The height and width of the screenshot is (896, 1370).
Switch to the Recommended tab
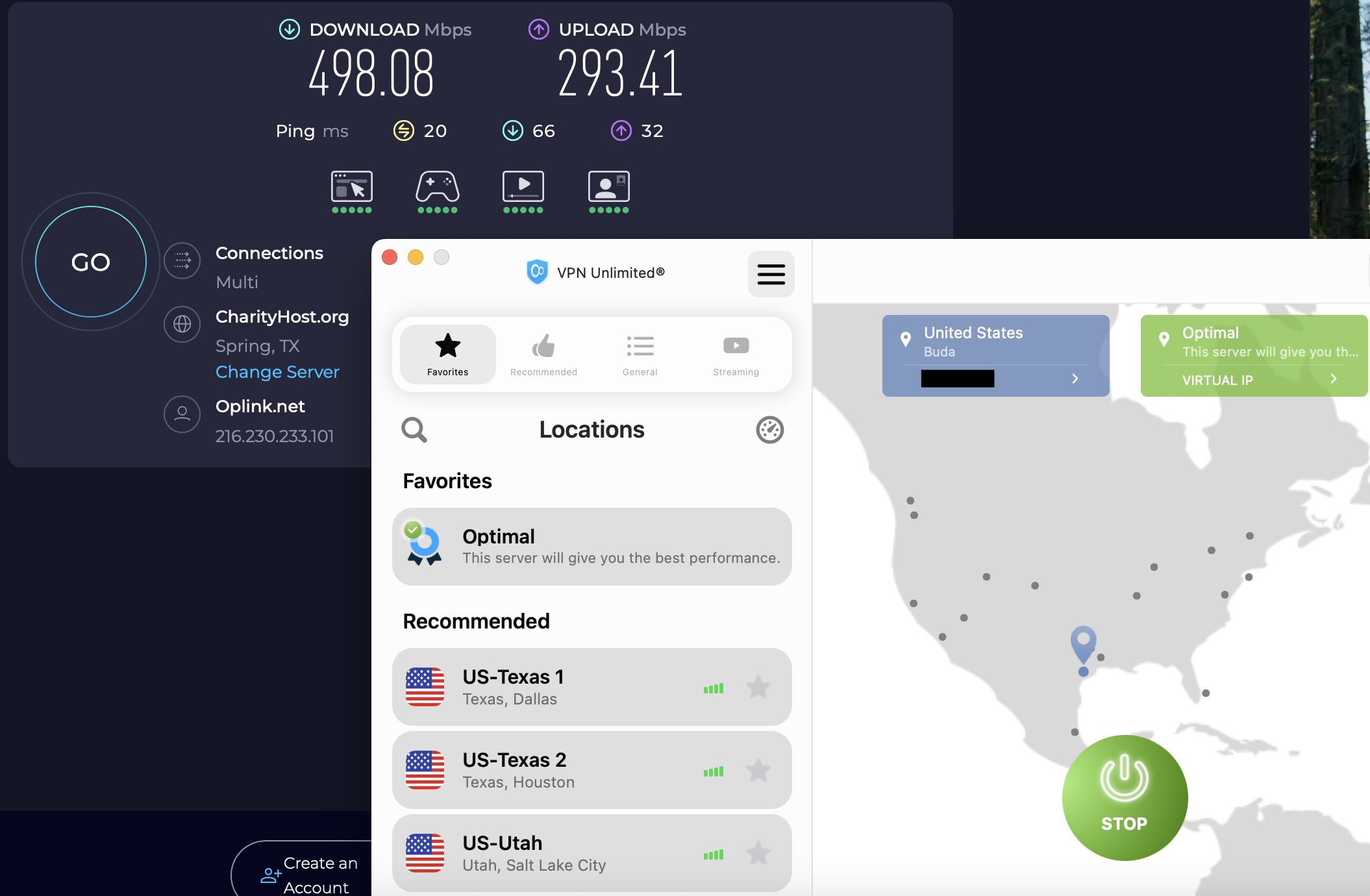(x=543, y=355)
